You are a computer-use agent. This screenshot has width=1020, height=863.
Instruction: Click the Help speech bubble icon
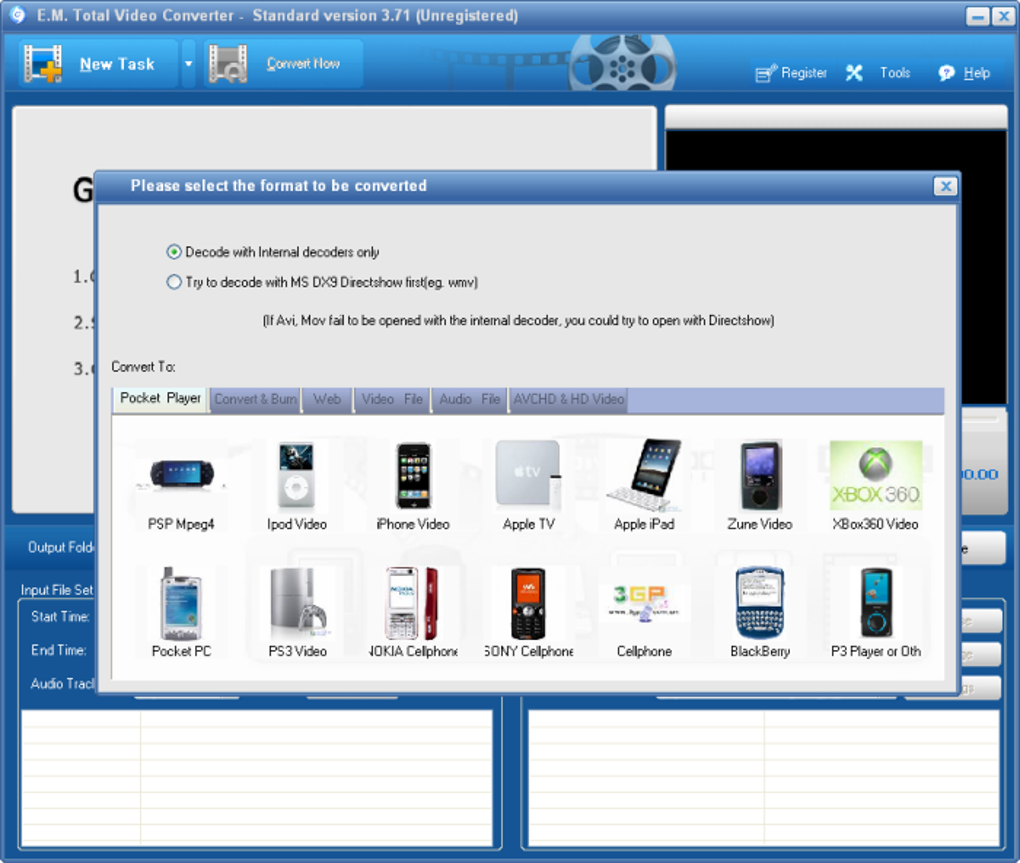click(946, 73)
